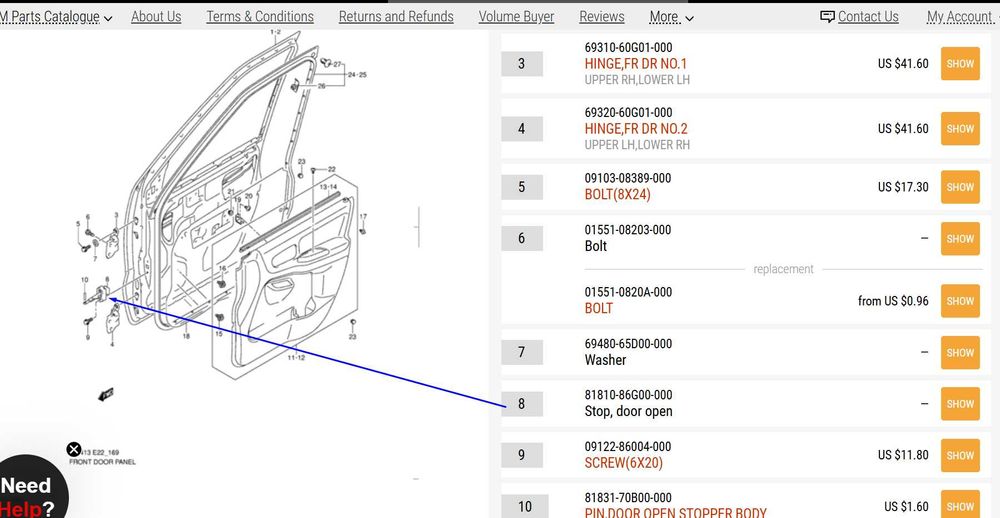The width and height of the screenshot is (1000, 518).
Task: Show prices for HINGE,FR DR NO.2
Action: pos(960,129)
